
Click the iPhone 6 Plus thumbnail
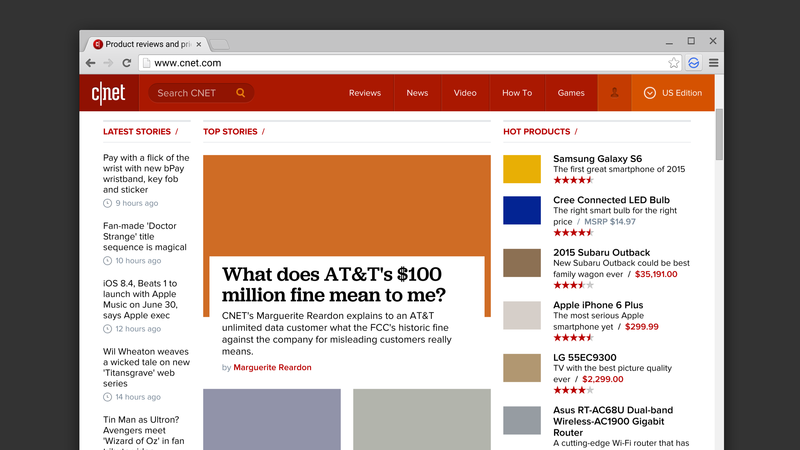click(522, 315)
